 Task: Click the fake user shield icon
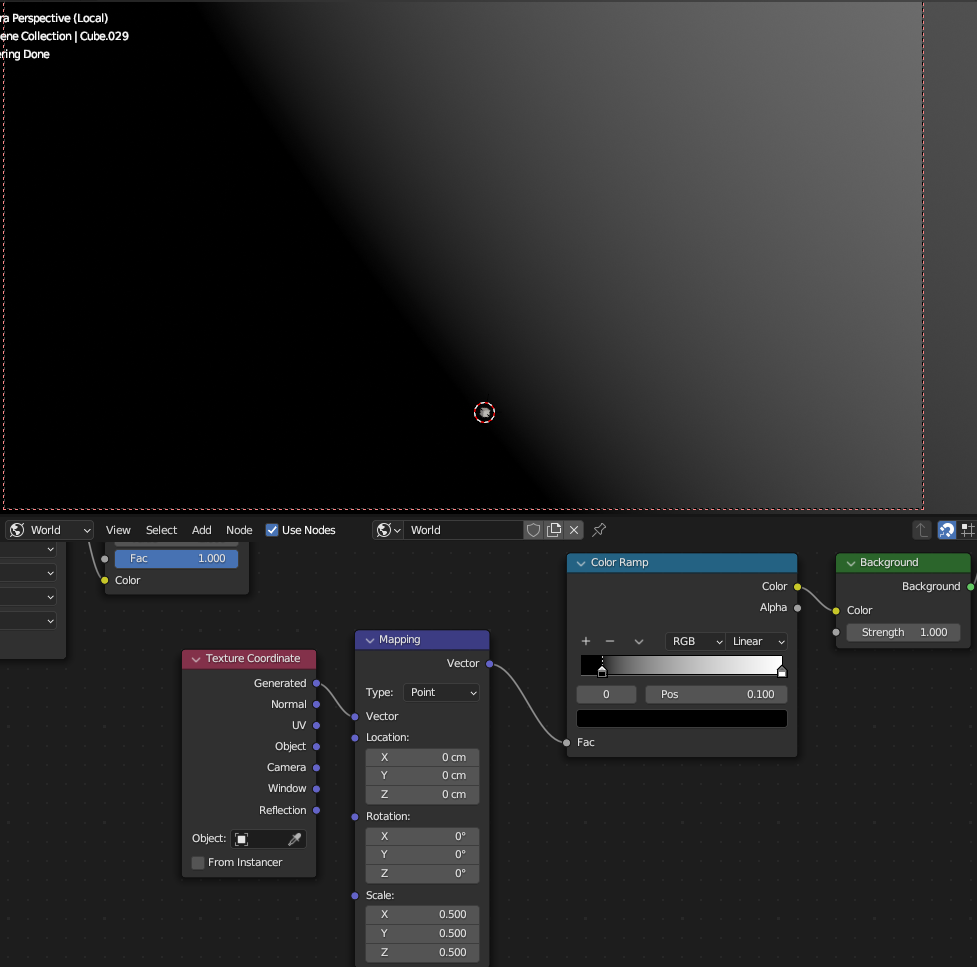pyautogui.click(x=534, y=530)
